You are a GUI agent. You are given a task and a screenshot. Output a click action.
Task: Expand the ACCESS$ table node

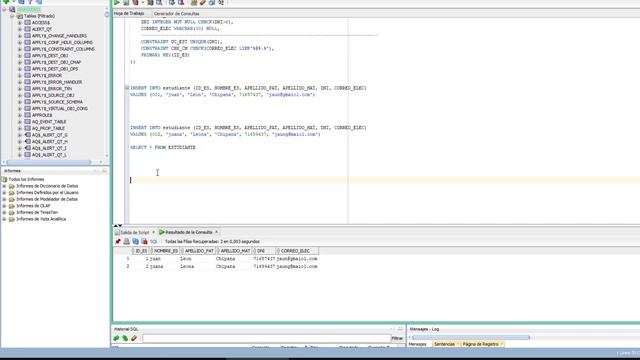pyautogui.click(x=20, y=23)
